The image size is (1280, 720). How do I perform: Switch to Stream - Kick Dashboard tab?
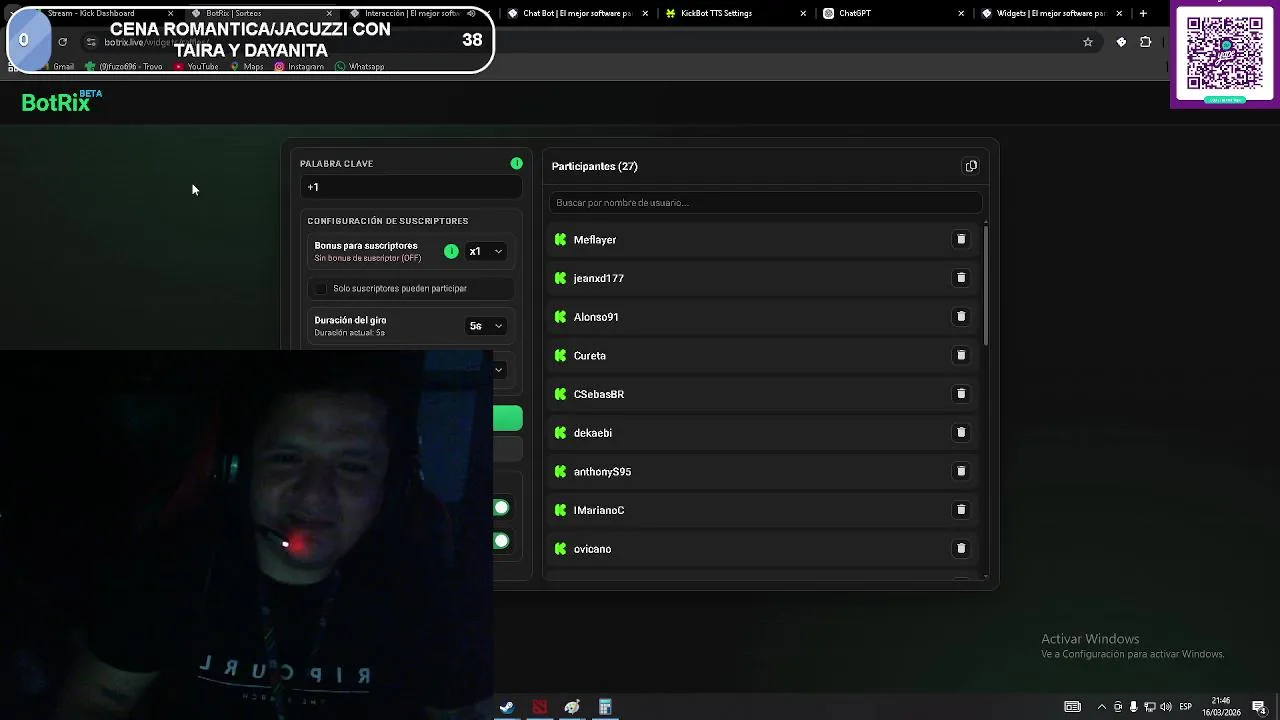point(98,13)
